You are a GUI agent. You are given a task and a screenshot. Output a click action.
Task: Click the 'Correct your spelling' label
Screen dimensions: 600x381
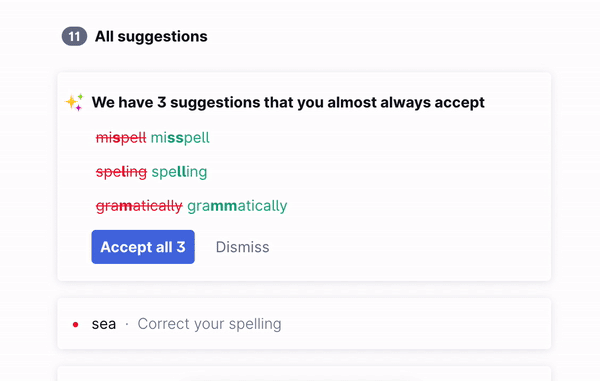209,324
